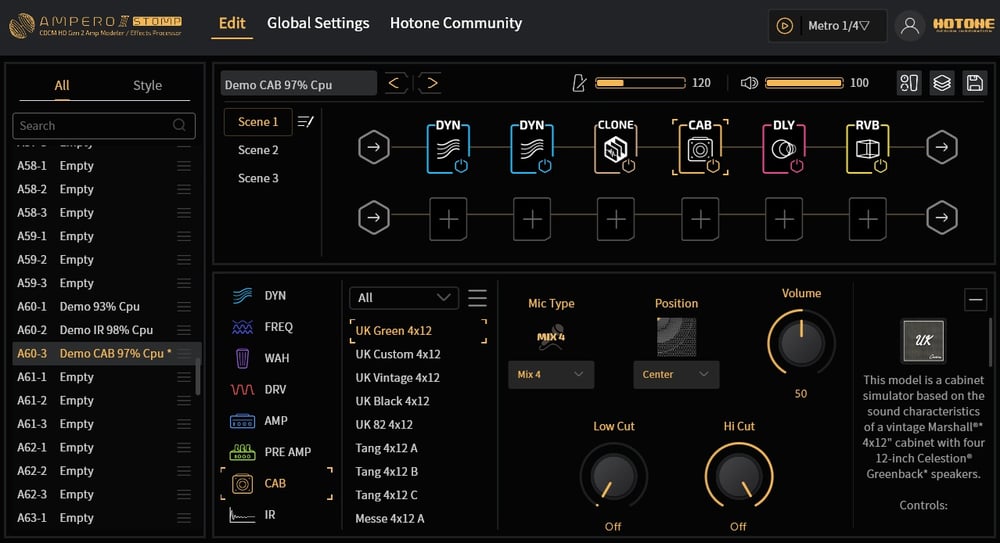Toggle power on CLONE block
Image resolution: width=1000 pixels, height=543 pixels.
pyautogui.click(x=628, y=166)
